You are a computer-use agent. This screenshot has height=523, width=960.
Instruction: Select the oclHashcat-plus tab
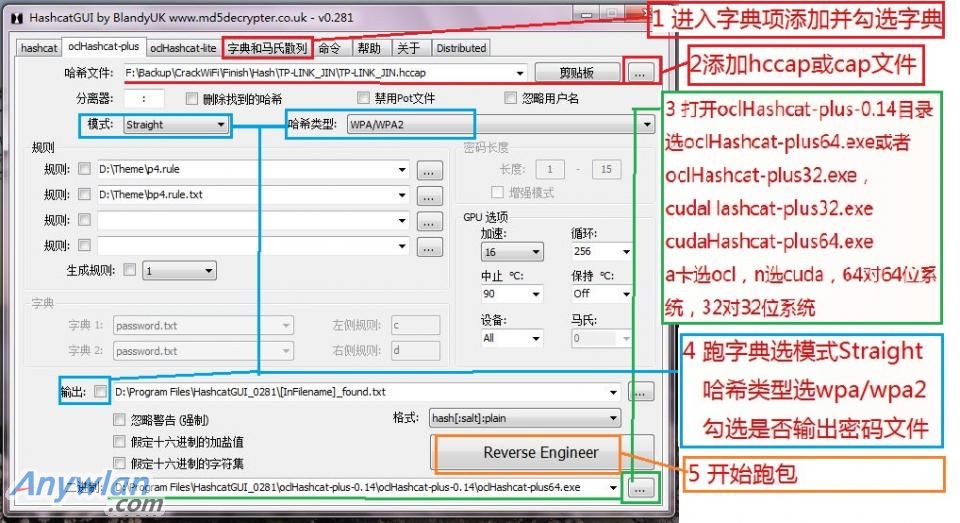103,47
